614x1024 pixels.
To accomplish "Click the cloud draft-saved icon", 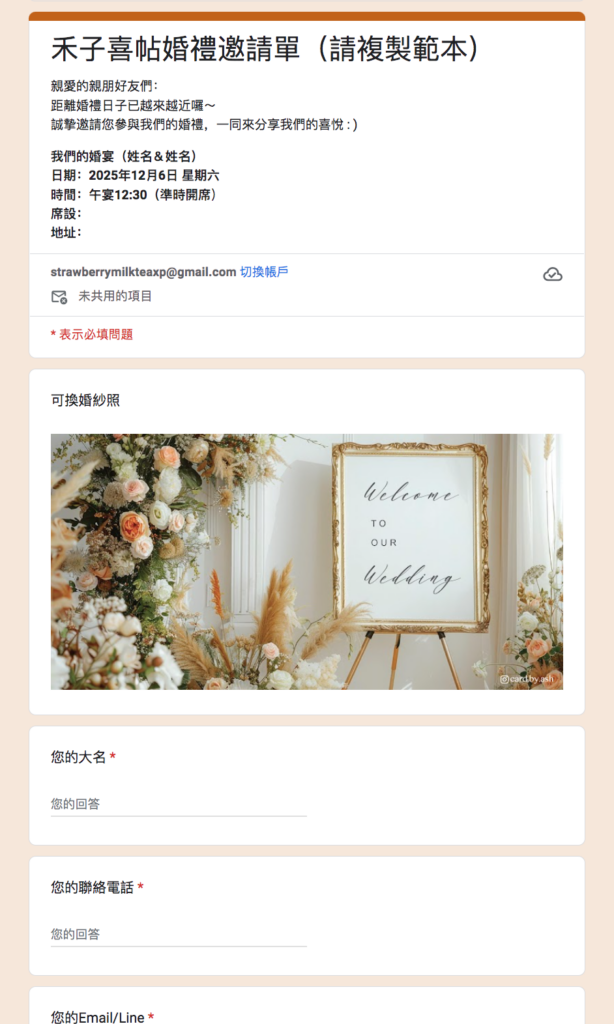I will 553,275.
